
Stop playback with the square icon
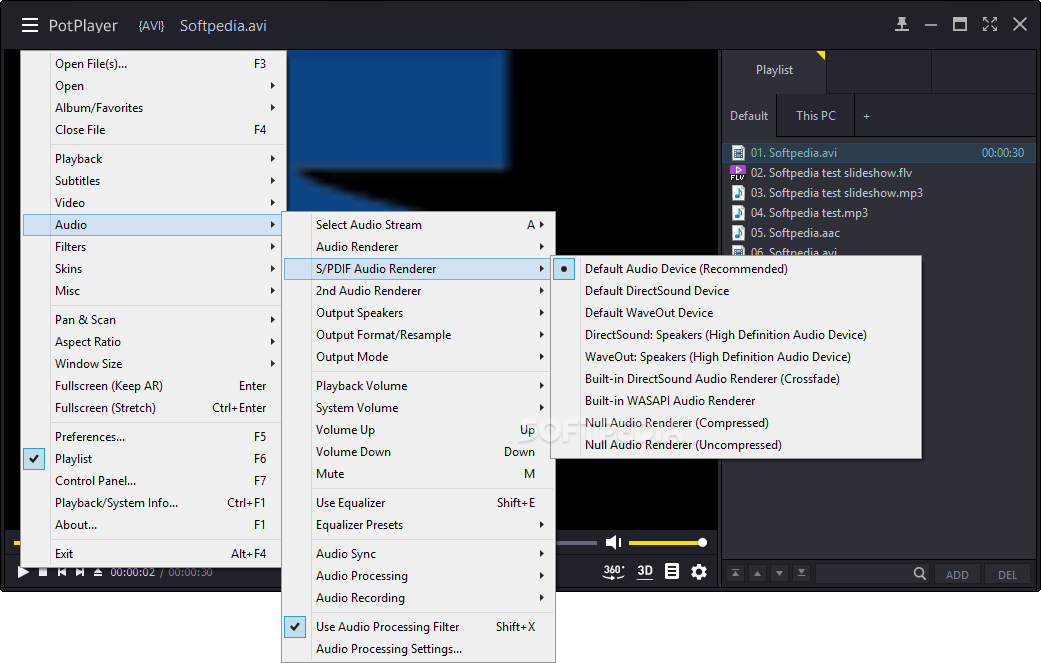coord(43,572)
